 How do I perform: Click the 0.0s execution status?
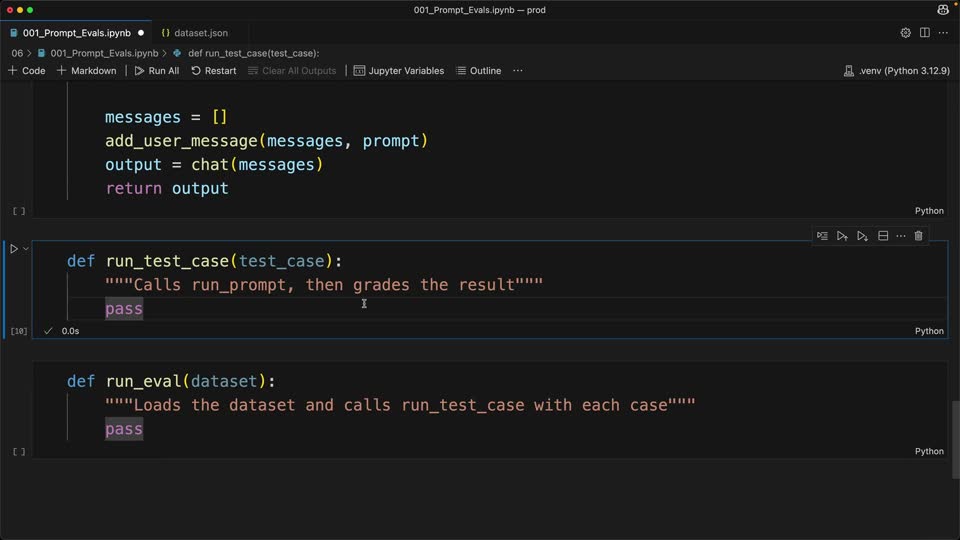pos(70,331)
